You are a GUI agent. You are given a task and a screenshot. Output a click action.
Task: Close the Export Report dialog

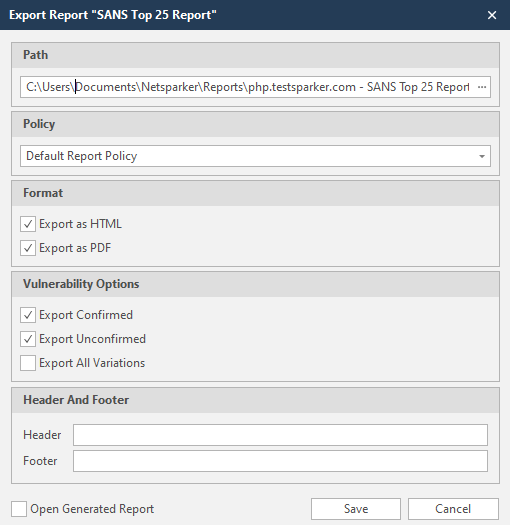(x=492, y=15)
